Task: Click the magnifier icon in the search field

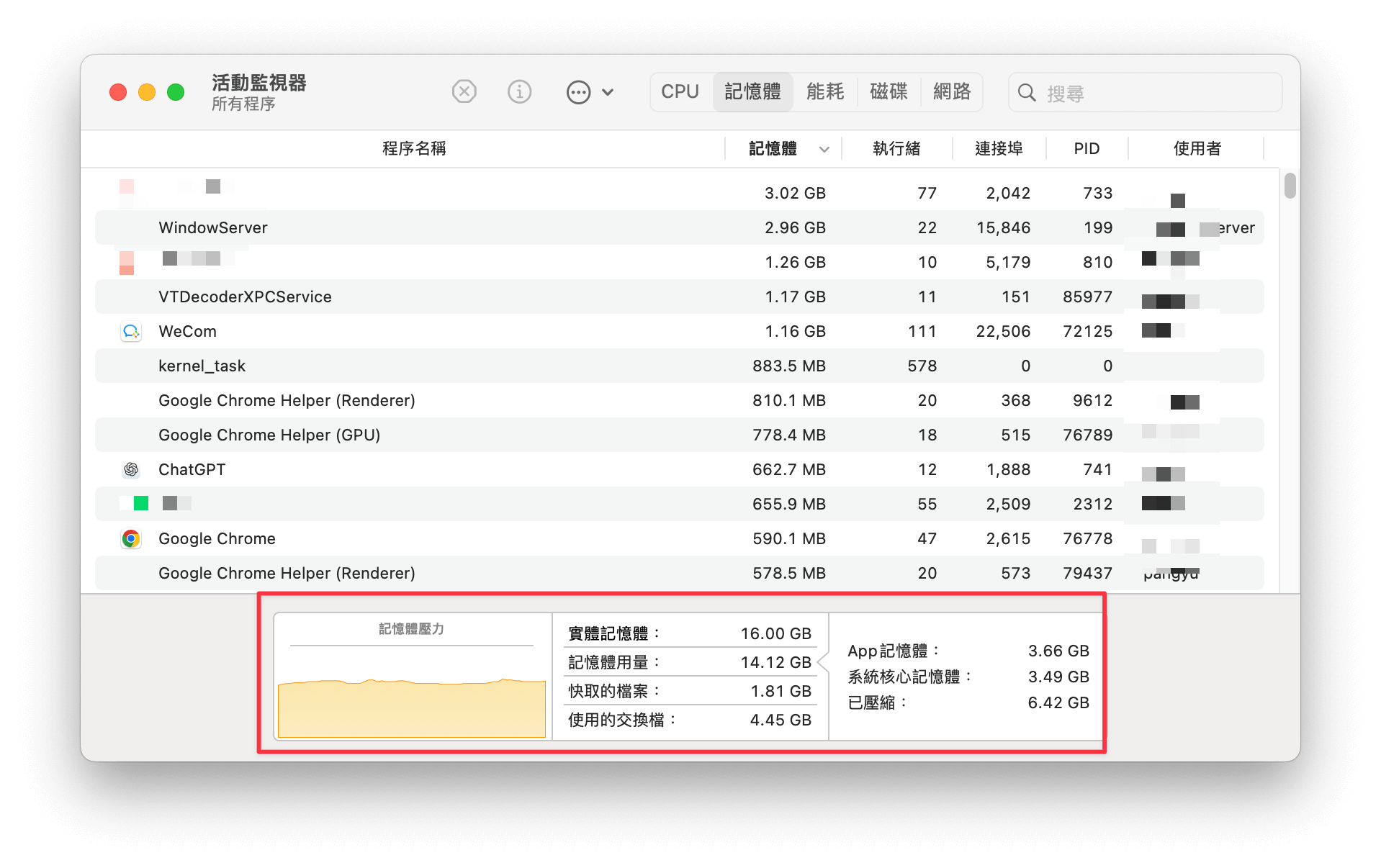Action: [1027, 92]
